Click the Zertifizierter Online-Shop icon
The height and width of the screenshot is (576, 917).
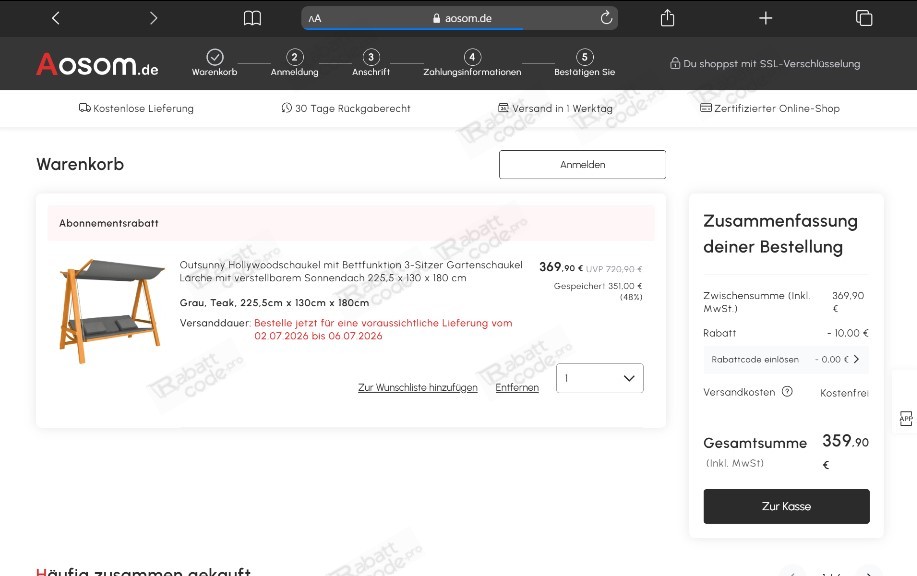coord(706,108)
